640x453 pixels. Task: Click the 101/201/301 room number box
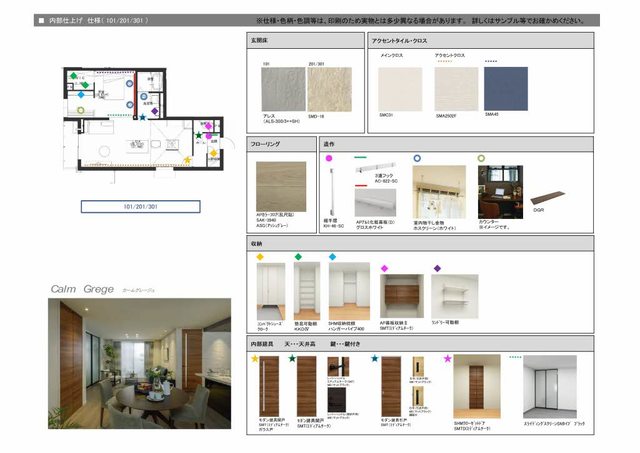141,206
